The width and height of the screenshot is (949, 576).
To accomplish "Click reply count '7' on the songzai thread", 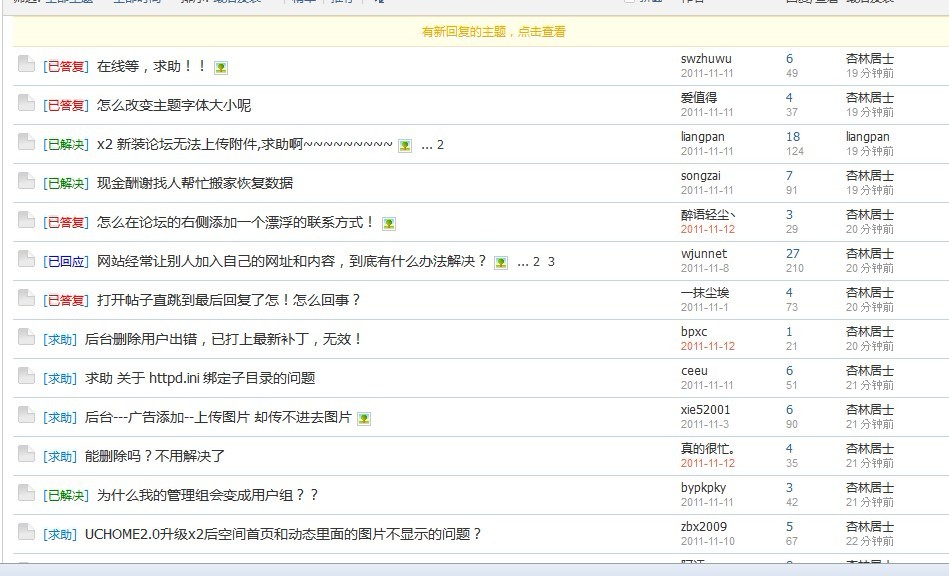I will coord(789,175).
